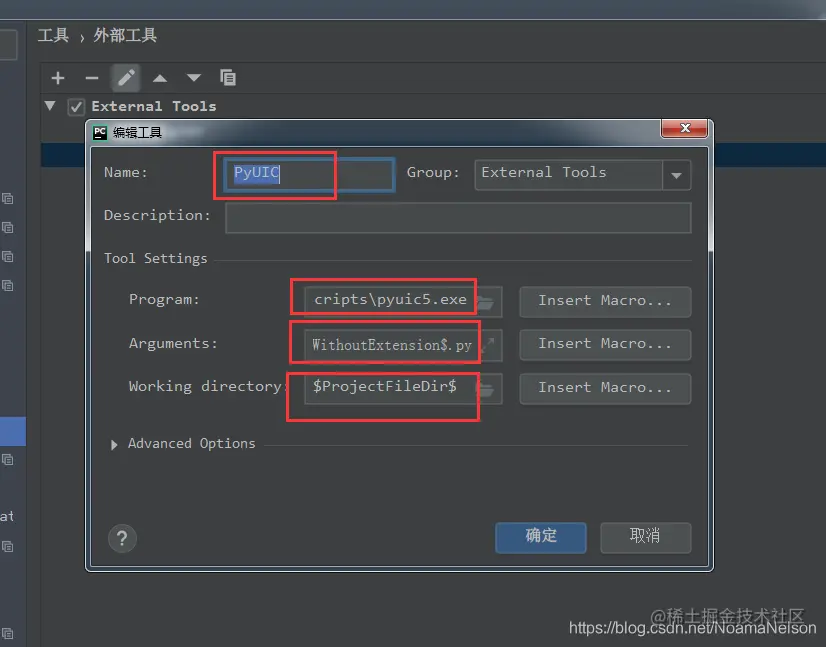Add a new external tool with plus icon
Screen dimensions: 826x647
[x=58, y=78]
